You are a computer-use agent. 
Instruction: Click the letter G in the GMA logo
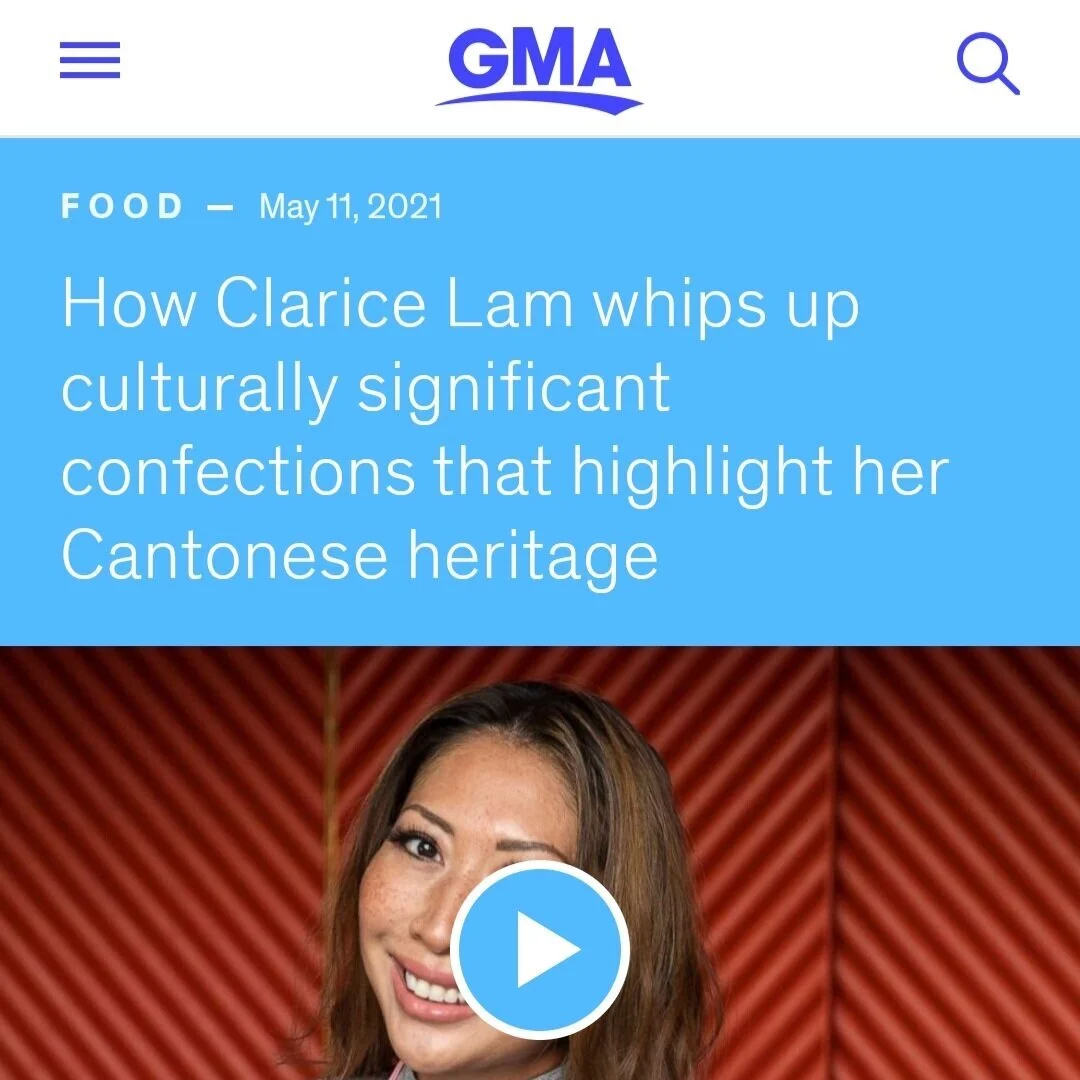point(478,59)
